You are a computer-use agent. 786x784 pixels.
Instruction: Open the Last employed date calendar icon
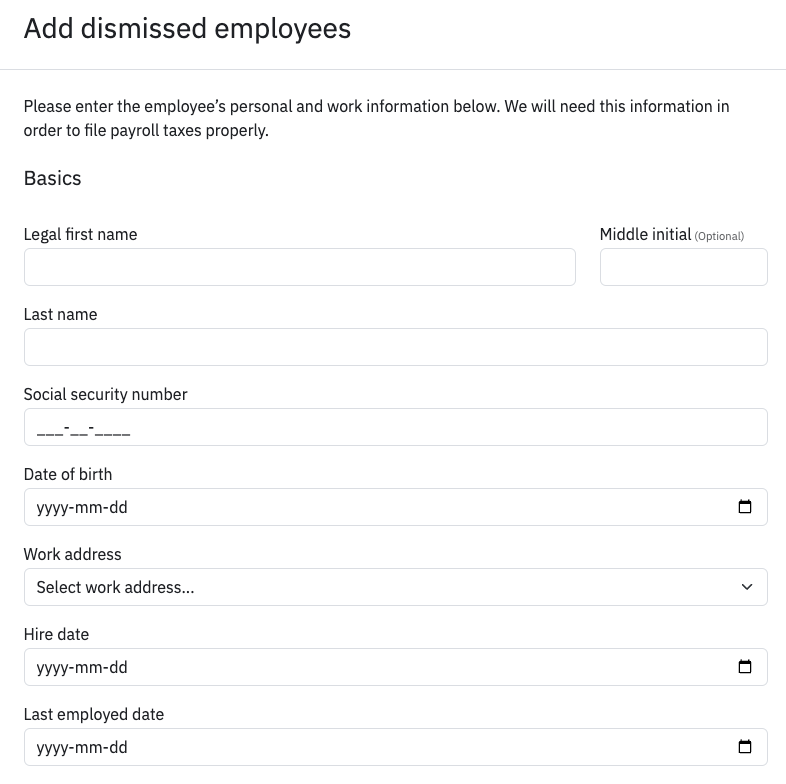coord(745,747)
